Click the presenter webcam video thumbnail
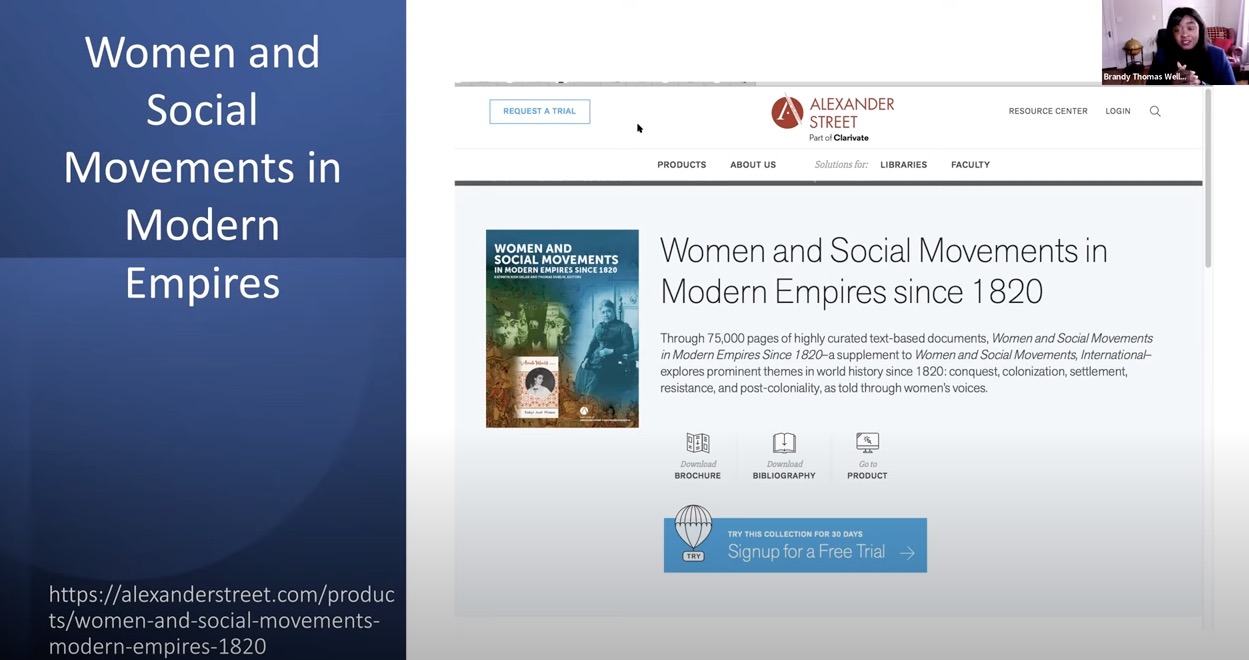 pyautogui.click(x=1174, y=42)
